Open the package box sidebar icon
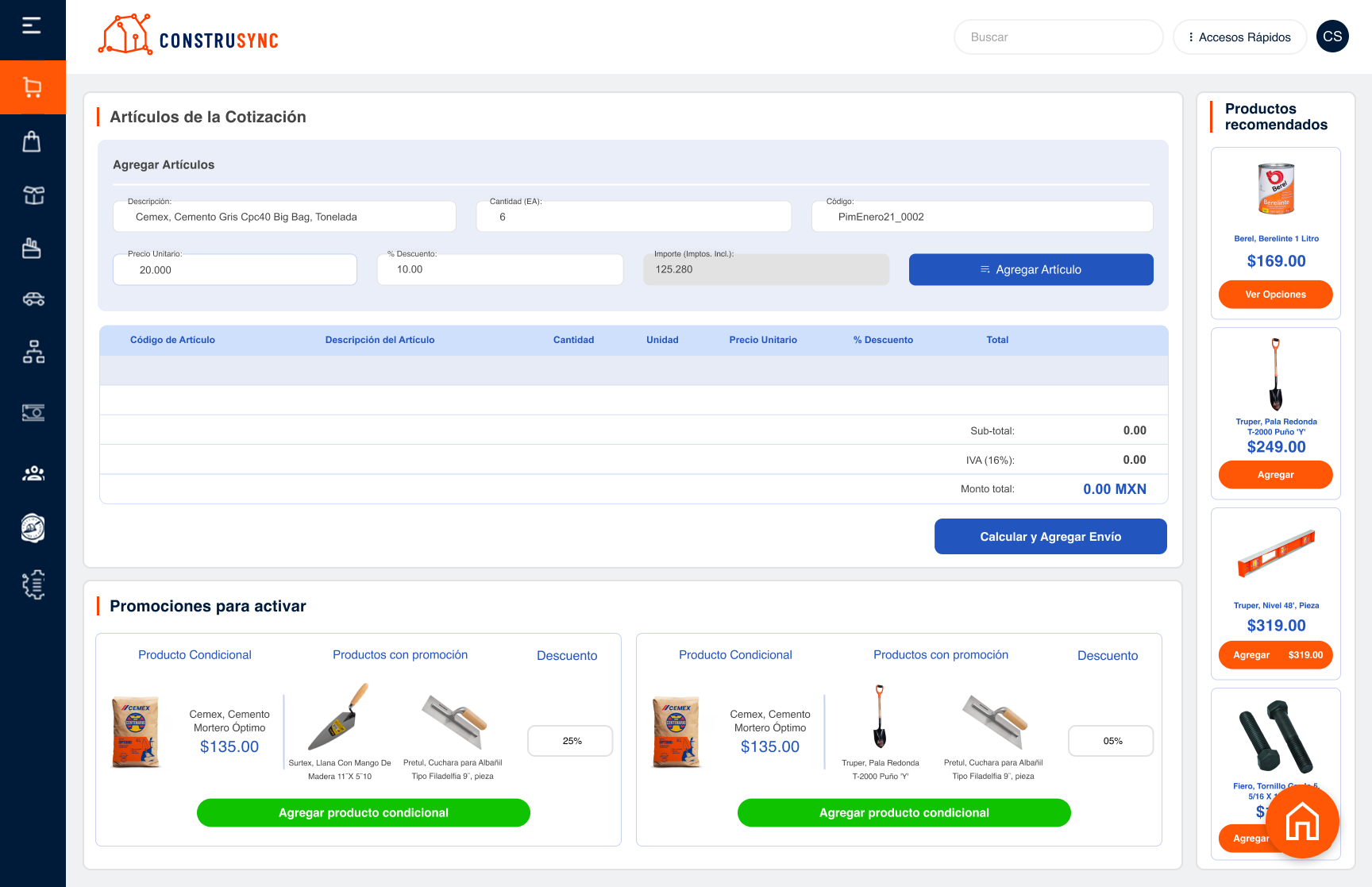Viewport: 1372px width, 887px height. click(33, 195)
